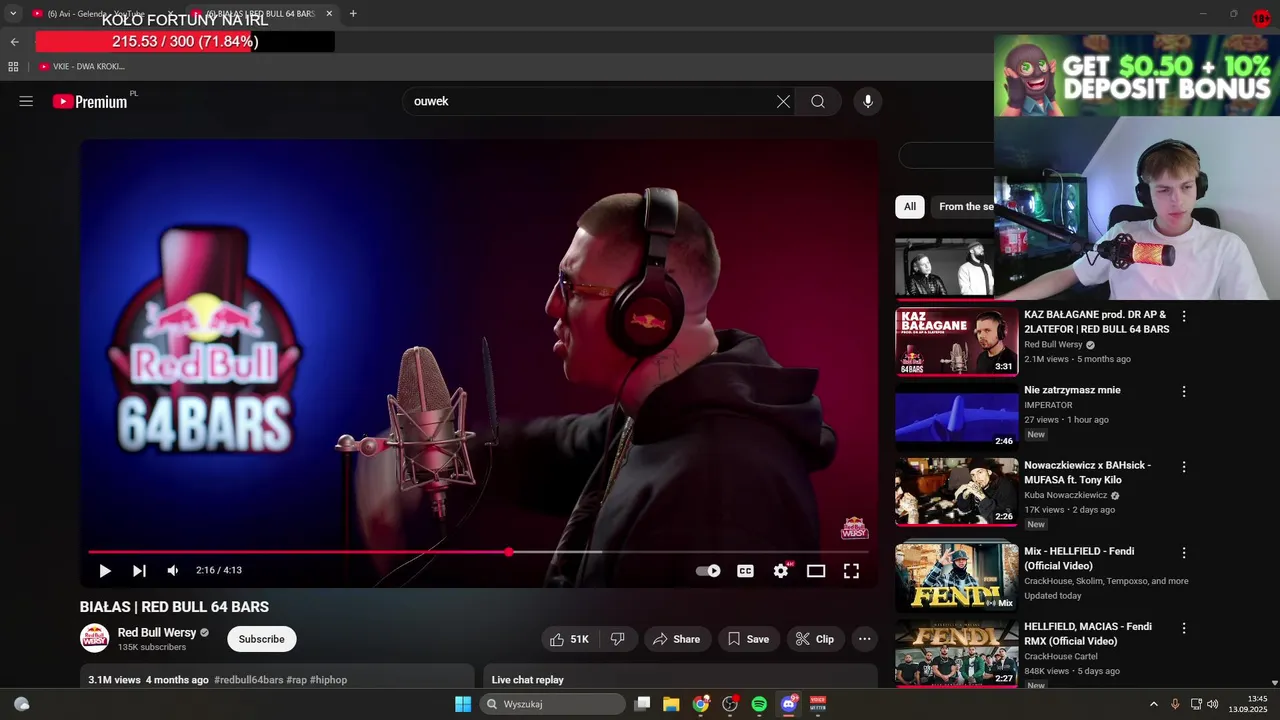The width and height of the screenshot is (1280, 720).
Task: Select the 'From the se...' filter chip
Action: coord(963,207)
